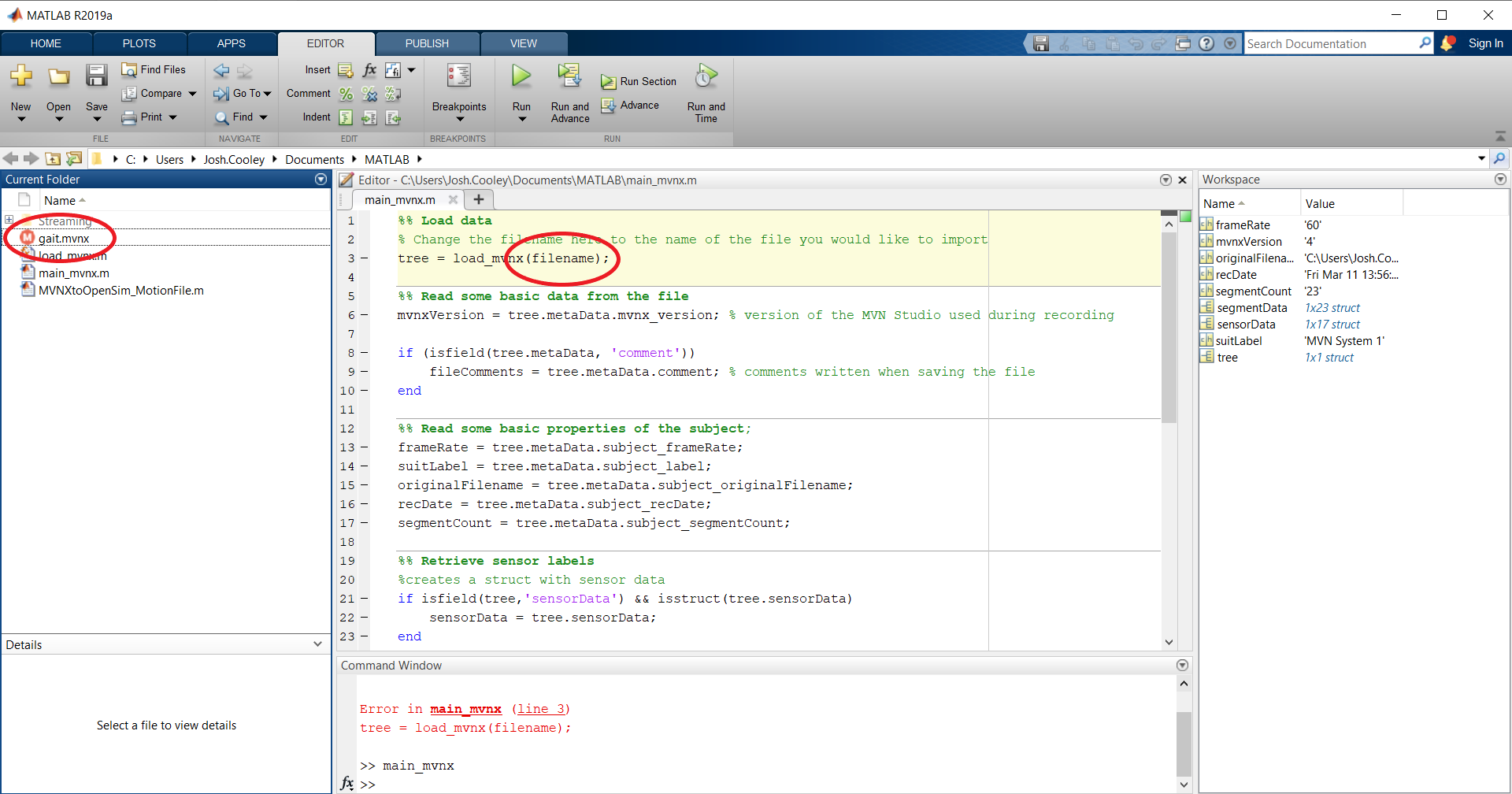Click the Find Files icon
Viewport: 1512px width, 794px height.
154,69
